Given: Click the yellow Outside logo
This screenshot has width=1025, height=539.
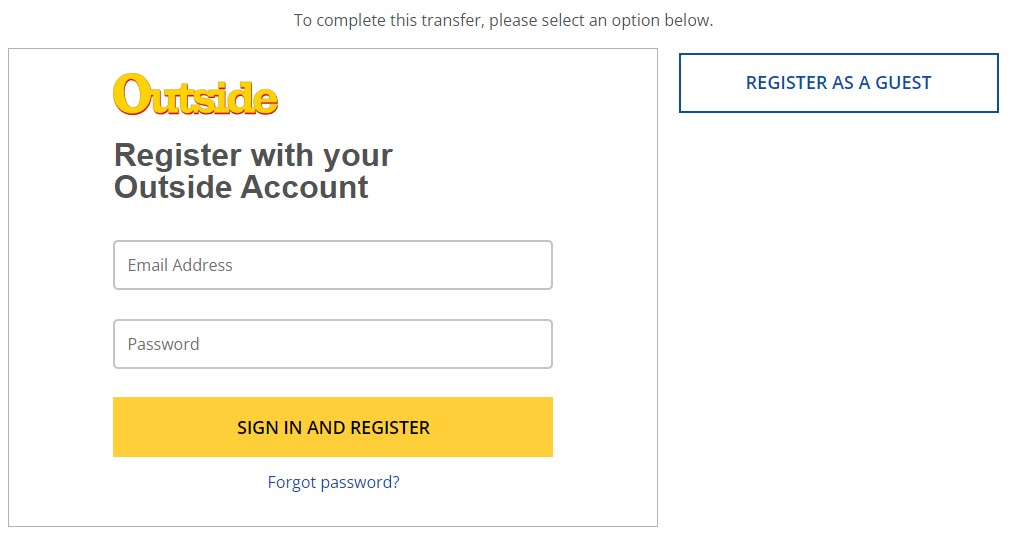Looking at the screenshot, I should coord(195,95).
